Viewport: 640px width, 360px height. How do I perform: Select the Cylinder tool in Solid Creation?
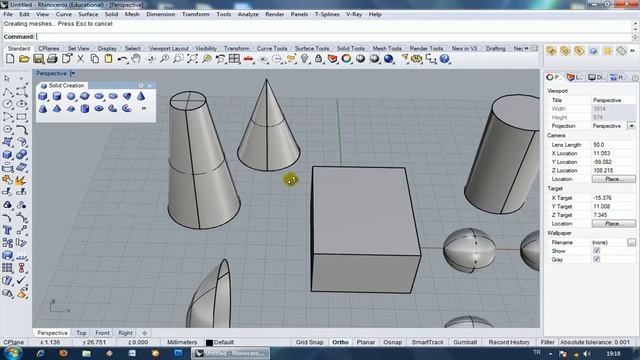pos(57,96)
